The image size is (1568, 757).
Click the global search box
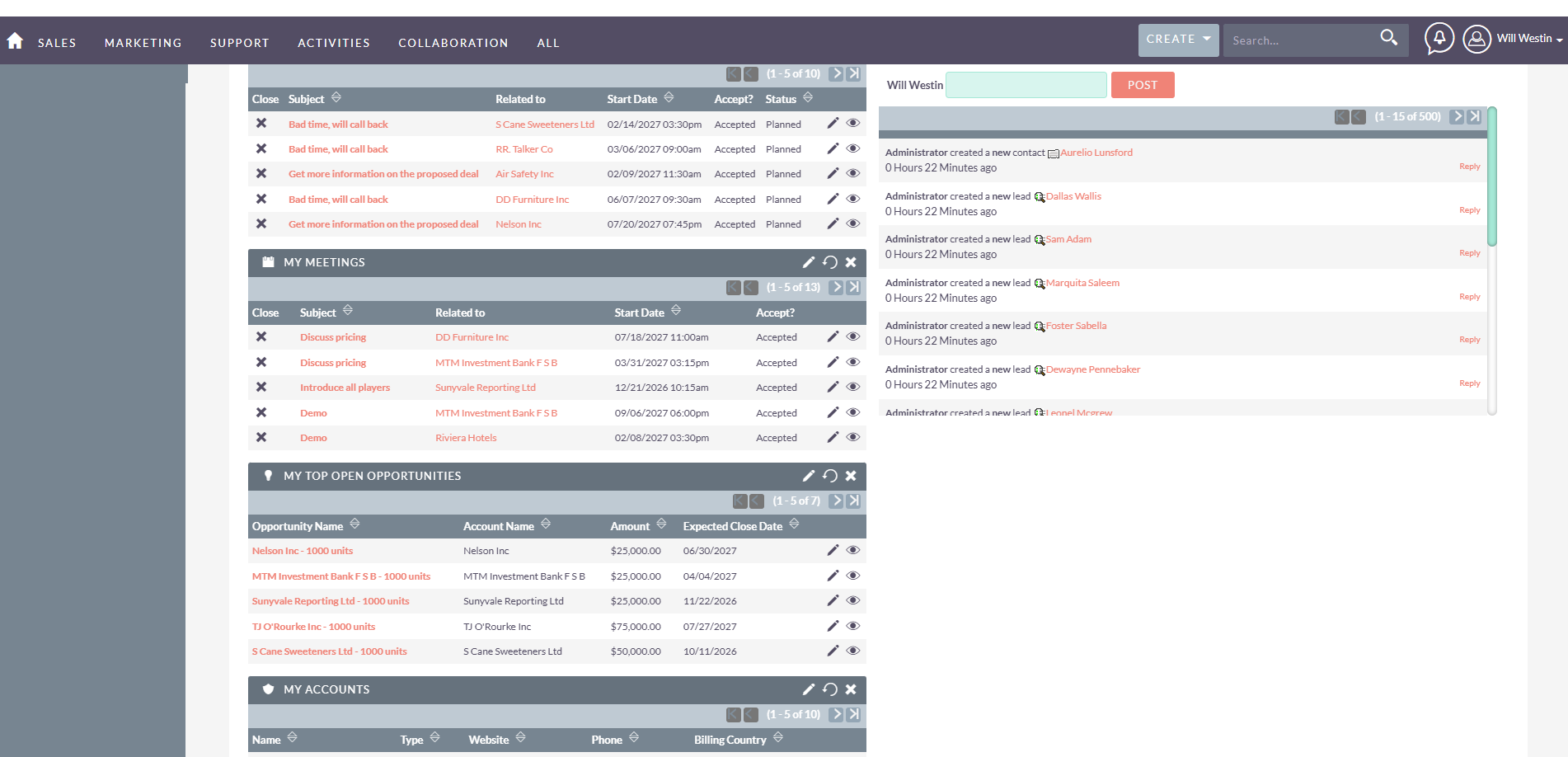pyautogui.click(x=1299, y=40)
